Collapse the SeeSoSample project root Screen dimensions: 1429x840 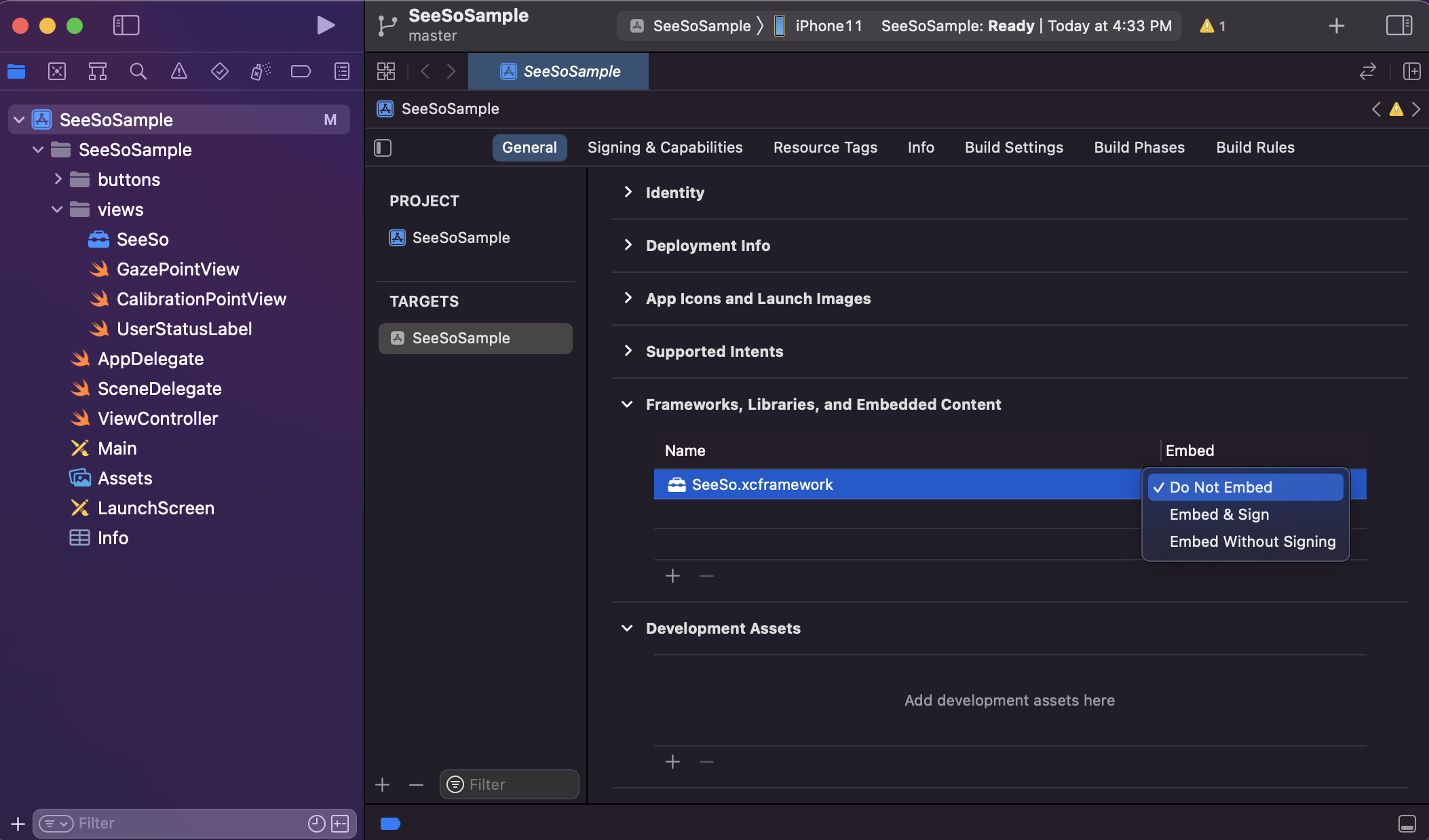pyautogui.click(x=19, y=120)
